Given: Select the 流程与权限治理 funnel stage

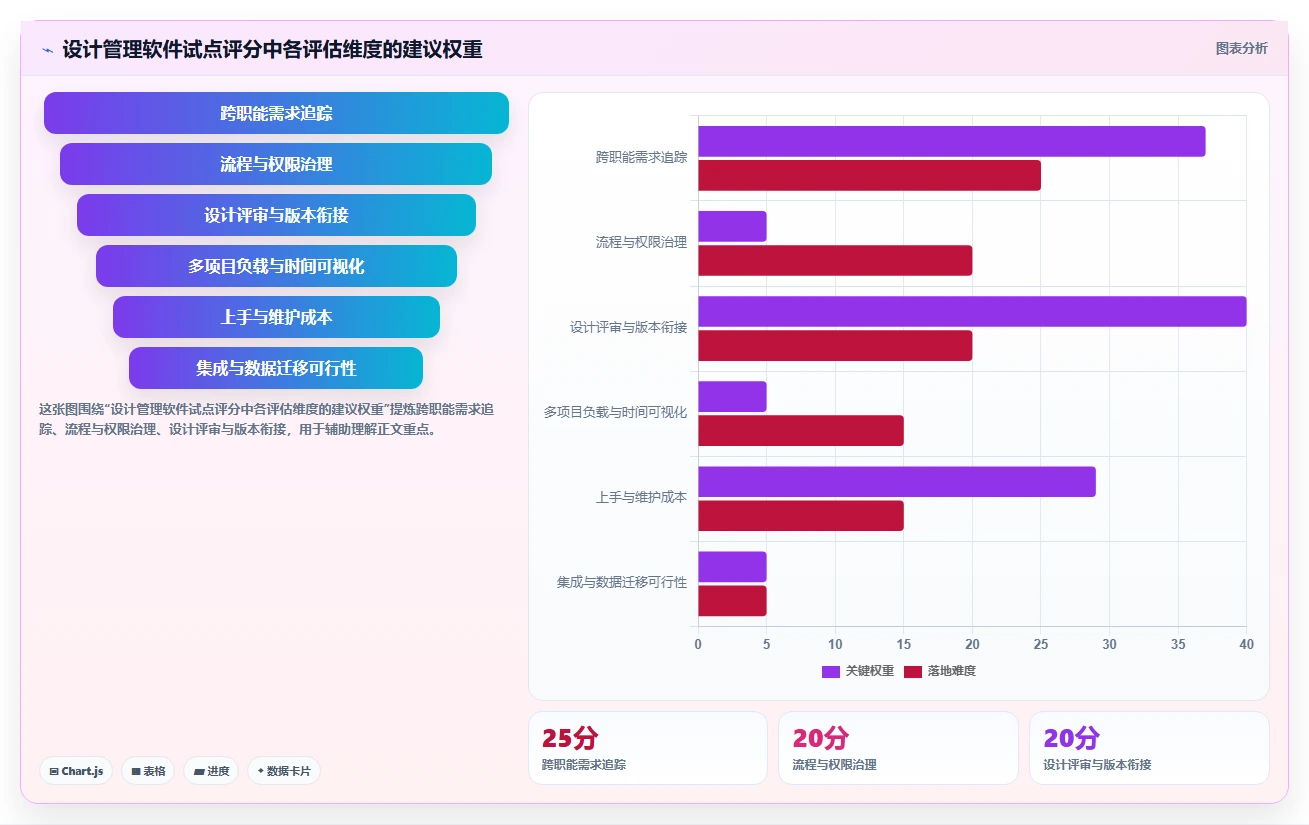Looking at the screenshot, I should (276, 164).
